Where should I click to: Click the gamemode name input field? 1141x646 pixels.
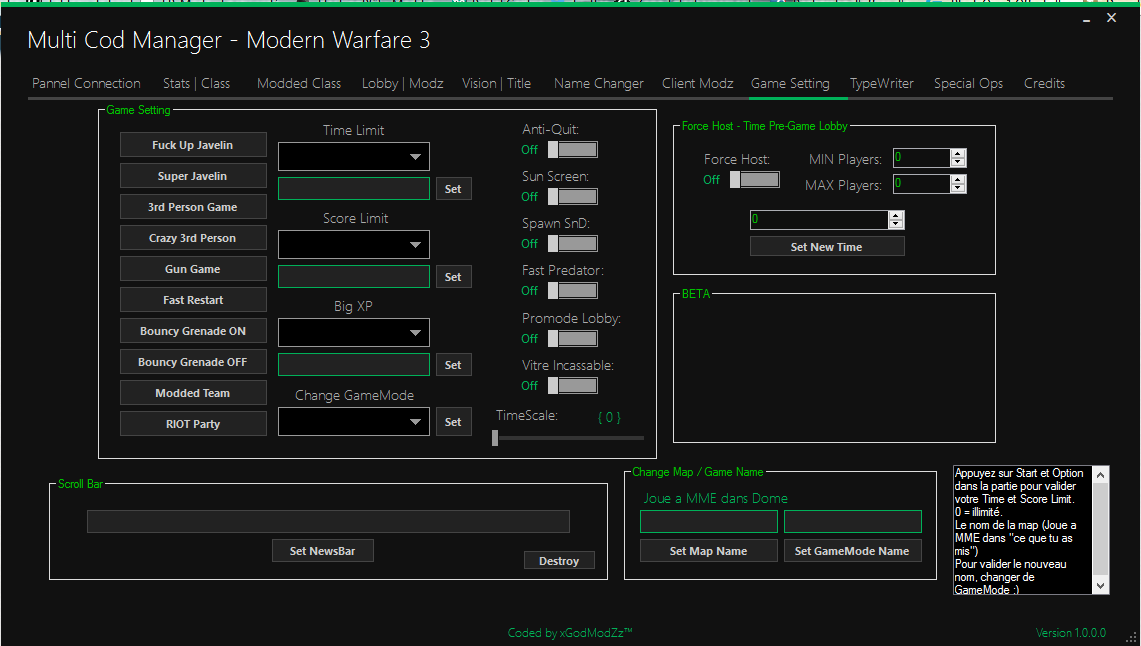coord(853,522)
